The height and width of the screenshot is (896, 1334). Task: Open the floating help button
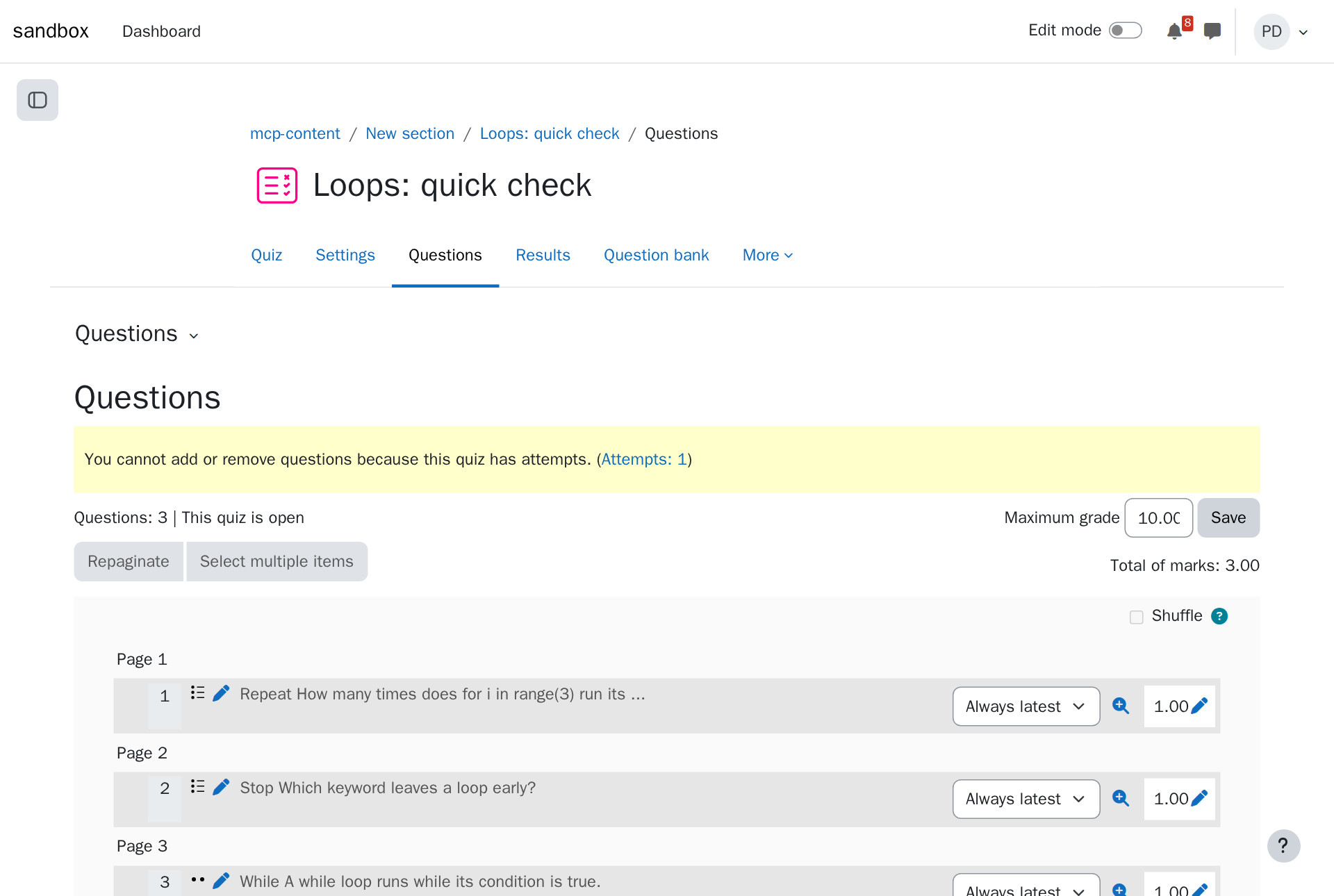point(1283,846)
